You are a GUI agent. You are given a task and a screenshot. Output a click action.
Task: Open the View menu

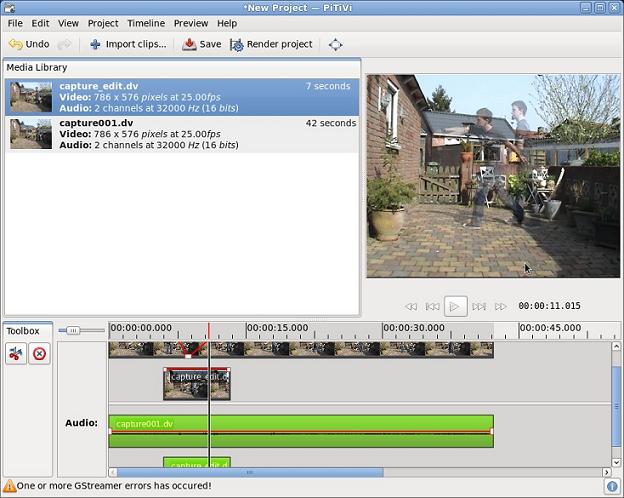pyautogui.click(x=68, y=23)
